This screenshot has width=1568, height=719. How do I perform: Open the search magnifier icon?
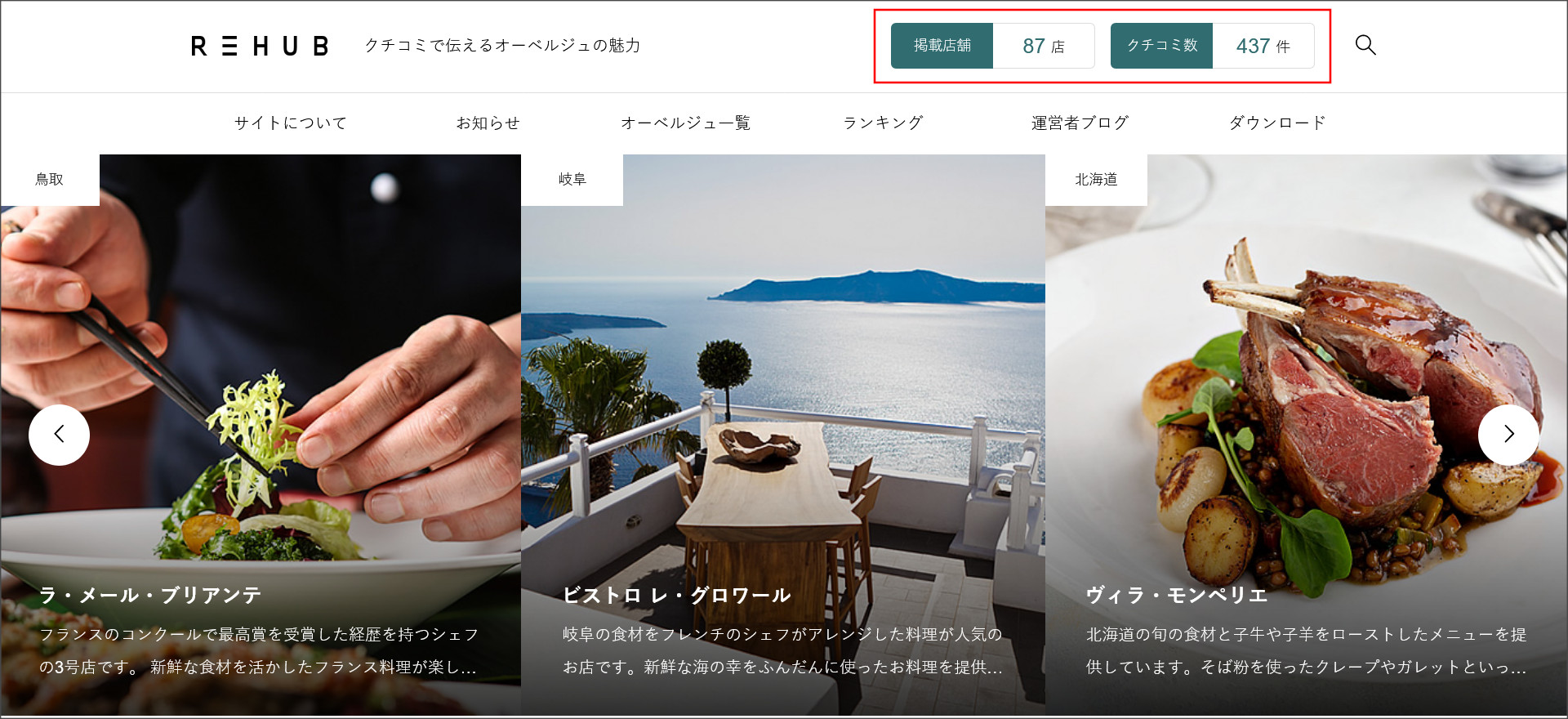pos(1365,45)
